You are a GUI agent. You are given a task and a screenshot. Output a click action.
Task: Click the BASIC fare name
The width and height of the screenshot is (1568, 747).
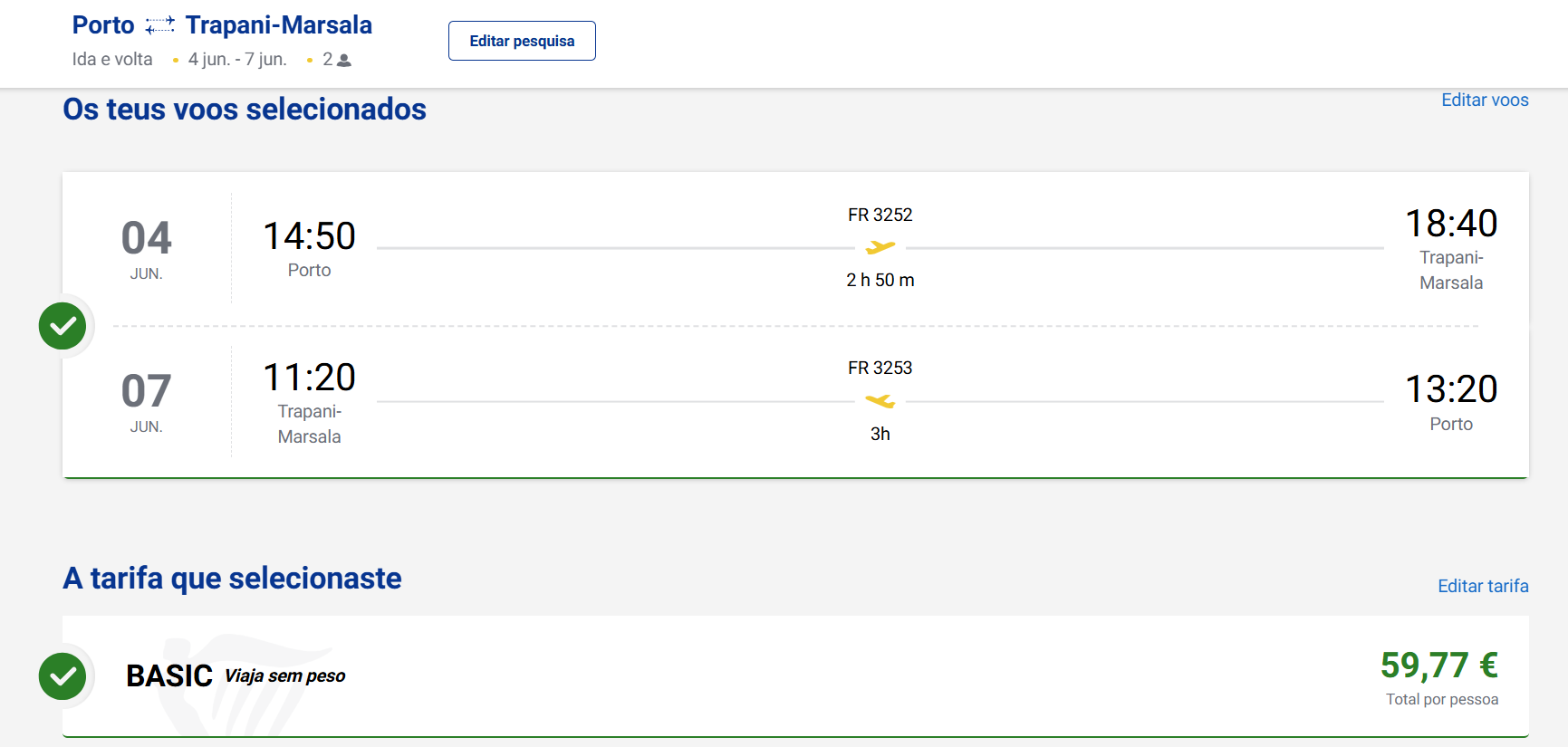169,676
